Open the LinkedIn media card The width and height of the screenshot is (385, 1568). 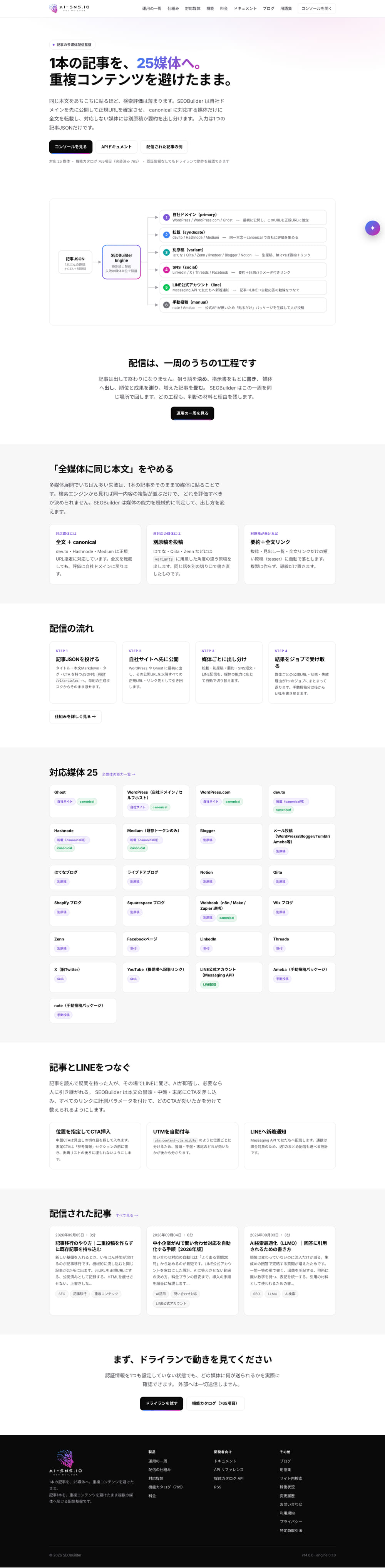pyautogui.click(x=229, y=944)
